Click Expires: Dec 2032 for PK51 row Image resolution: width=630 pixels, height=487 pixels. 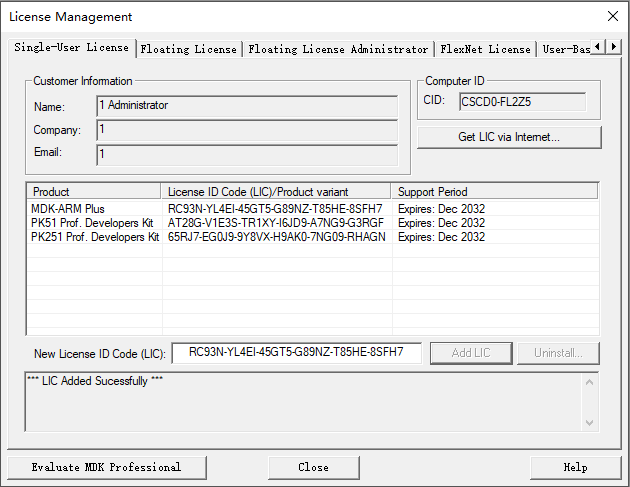coord(441,223)
